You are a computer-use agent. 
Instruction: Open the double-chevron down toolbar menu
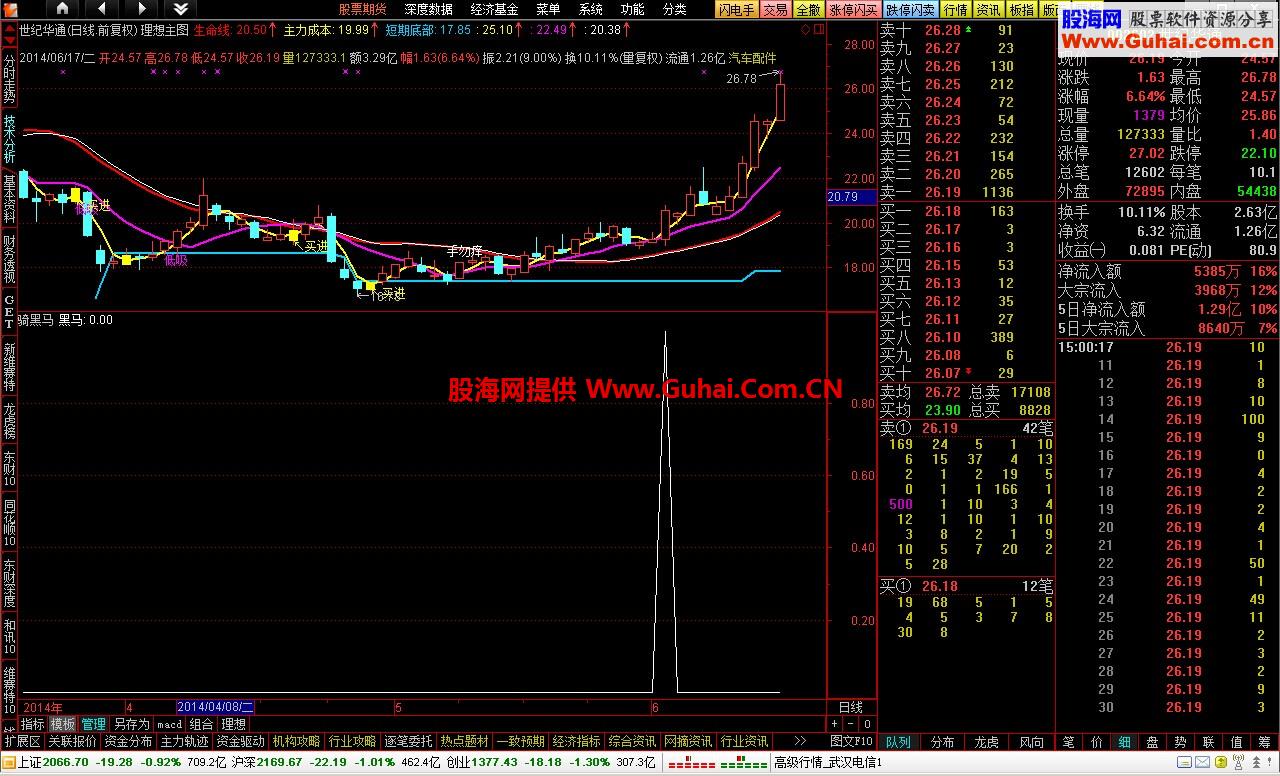coord(180,9)
